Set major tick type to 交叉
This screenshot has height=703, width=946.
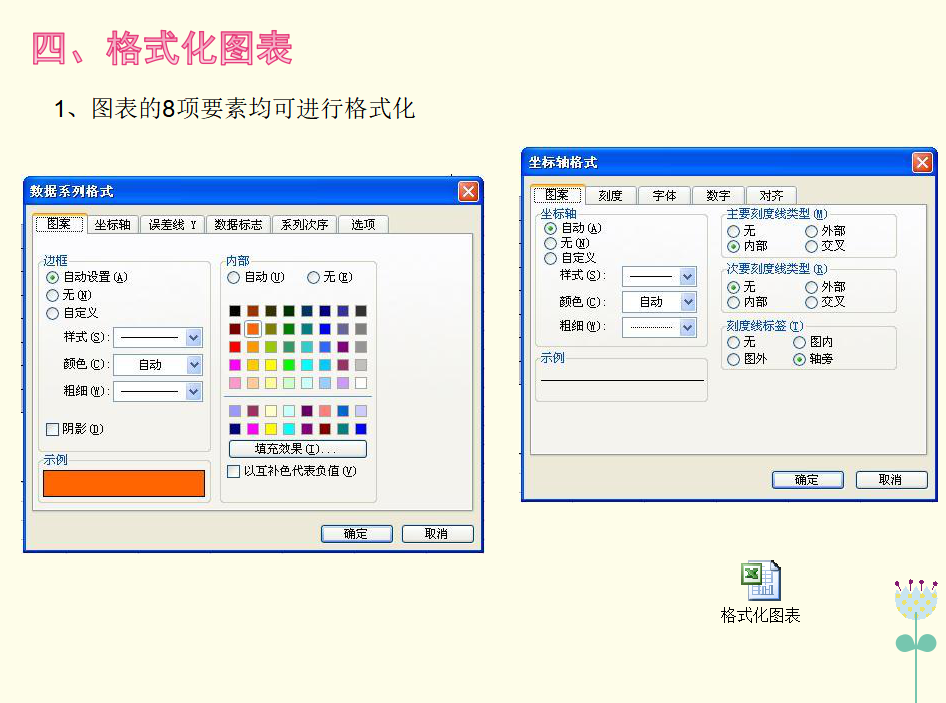[x=811, y=246]
